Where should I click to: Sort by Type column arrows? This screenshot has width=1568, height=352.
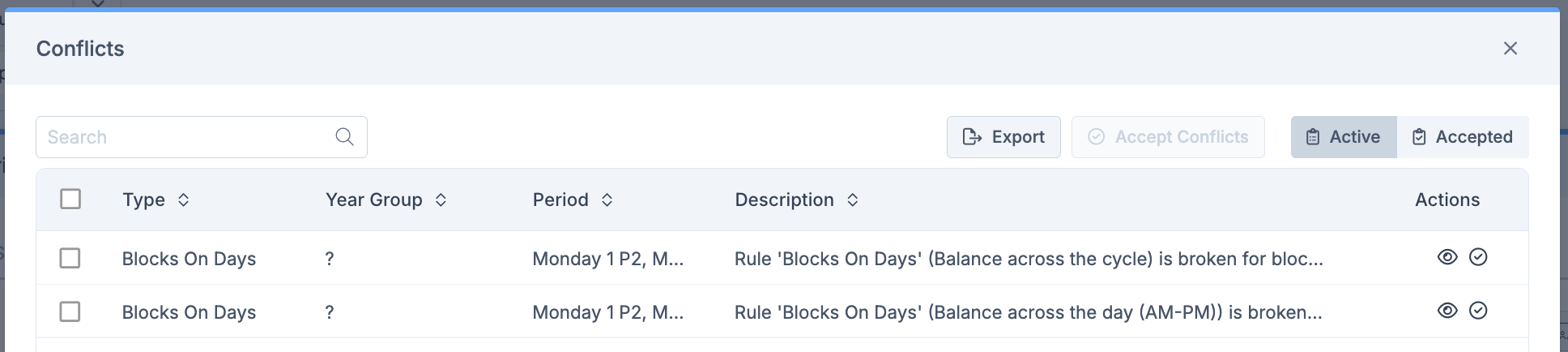click(x=184, y=200)
